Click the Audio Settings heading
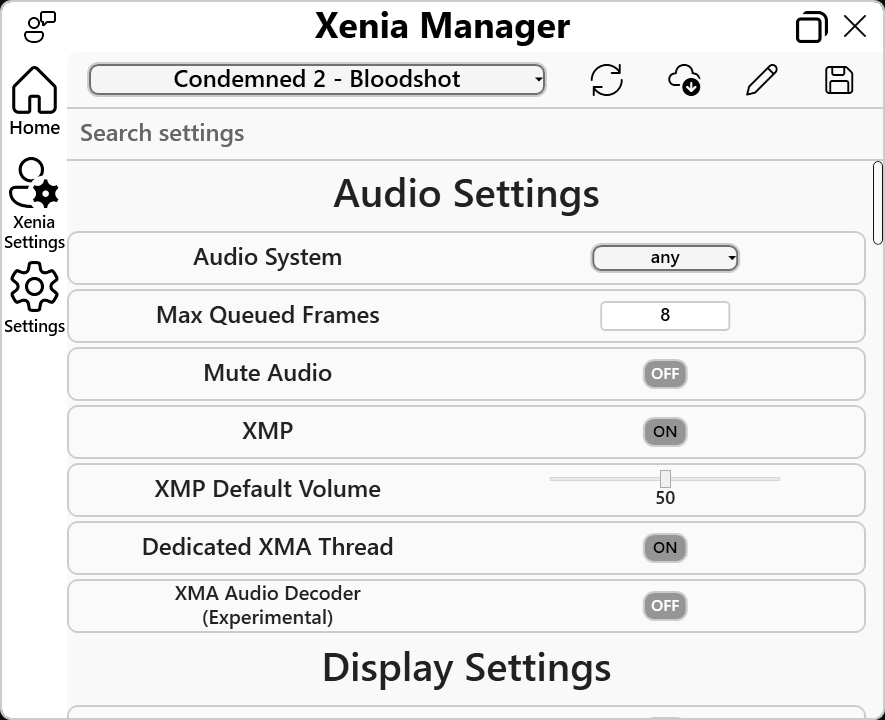This screenshot has width=885, height=720. coord(466,194)
